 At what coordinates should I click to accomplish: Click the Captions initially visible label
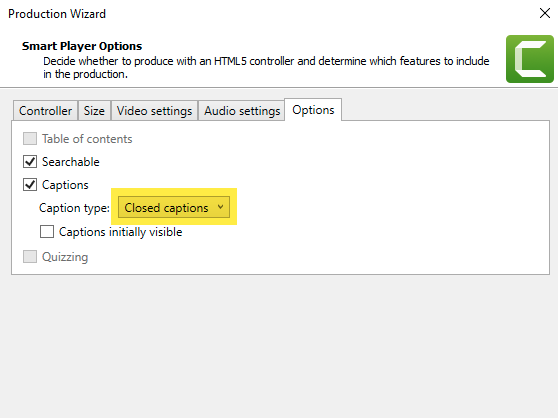click(121, 232)
